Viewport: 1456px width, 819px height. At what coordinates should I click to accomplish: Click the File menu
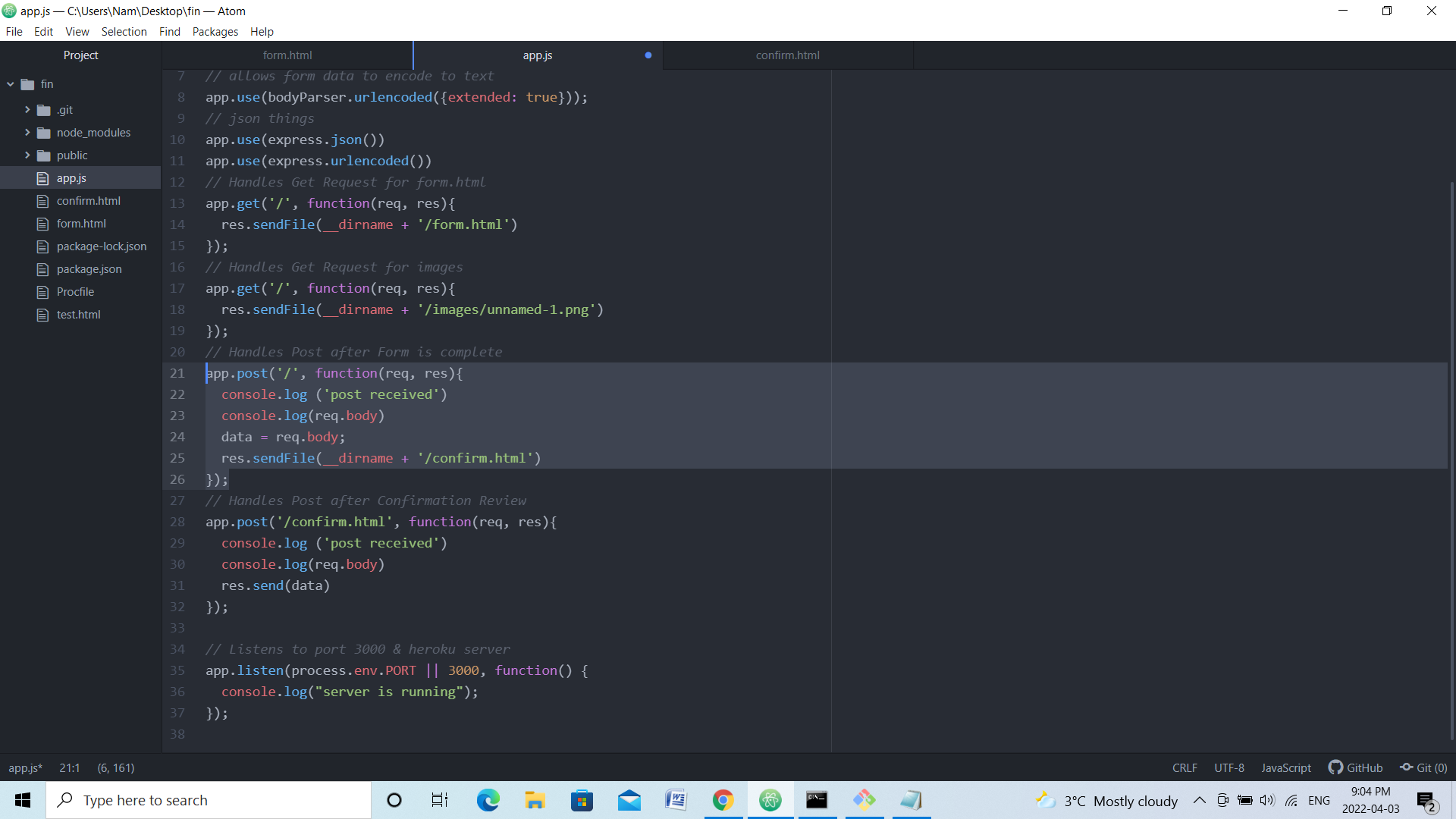coord(15,31)
